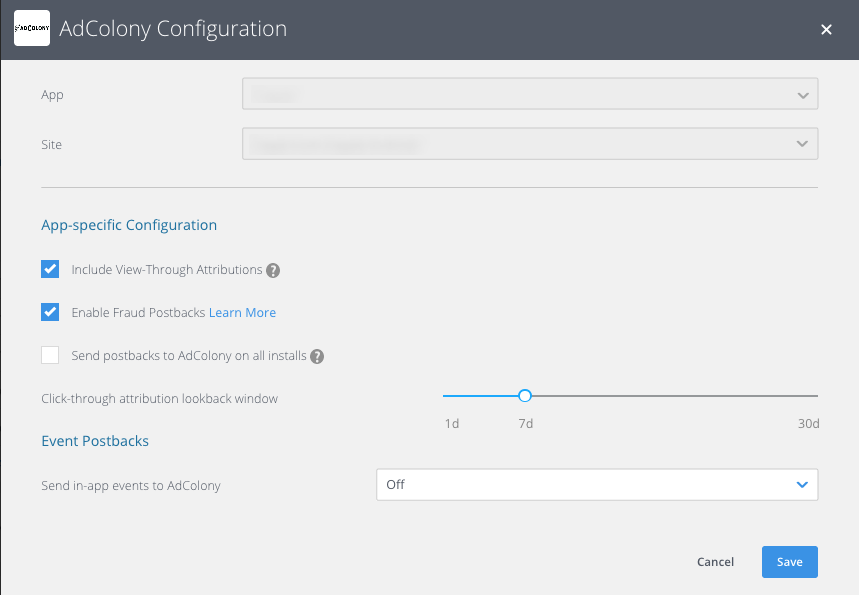
Task: Click the App-specific Configuration heading
Action: click(x=129, y=225)
